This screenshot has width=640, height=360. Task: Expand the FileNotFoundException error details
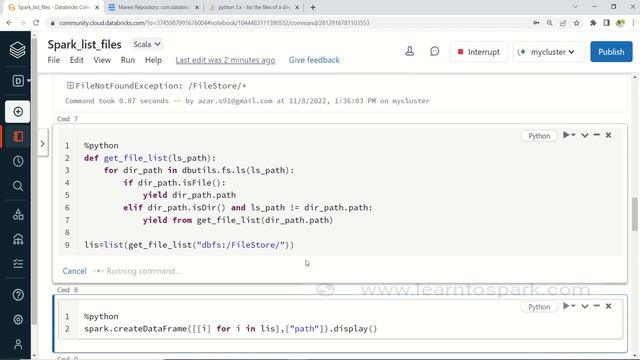click(70, 85)
